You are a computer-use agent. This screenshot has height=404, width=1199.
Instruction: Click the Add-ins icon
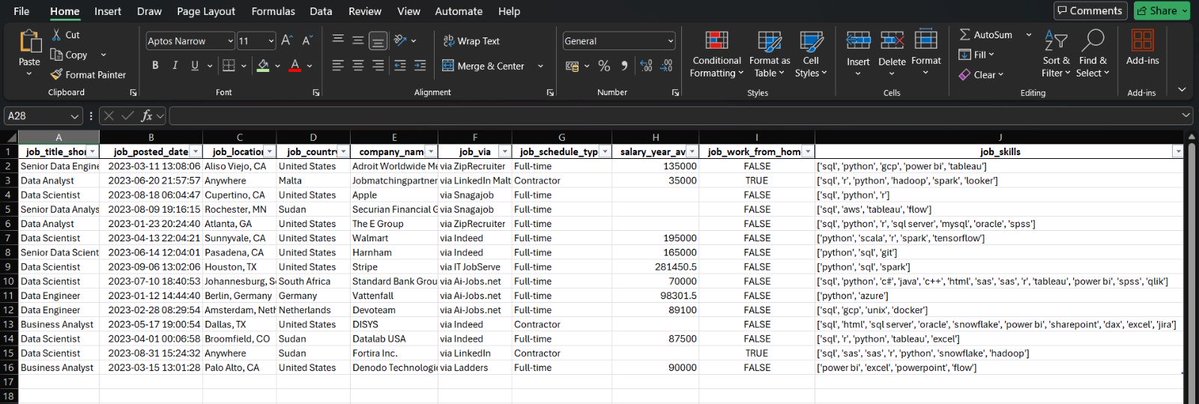tap(1142, 41)
